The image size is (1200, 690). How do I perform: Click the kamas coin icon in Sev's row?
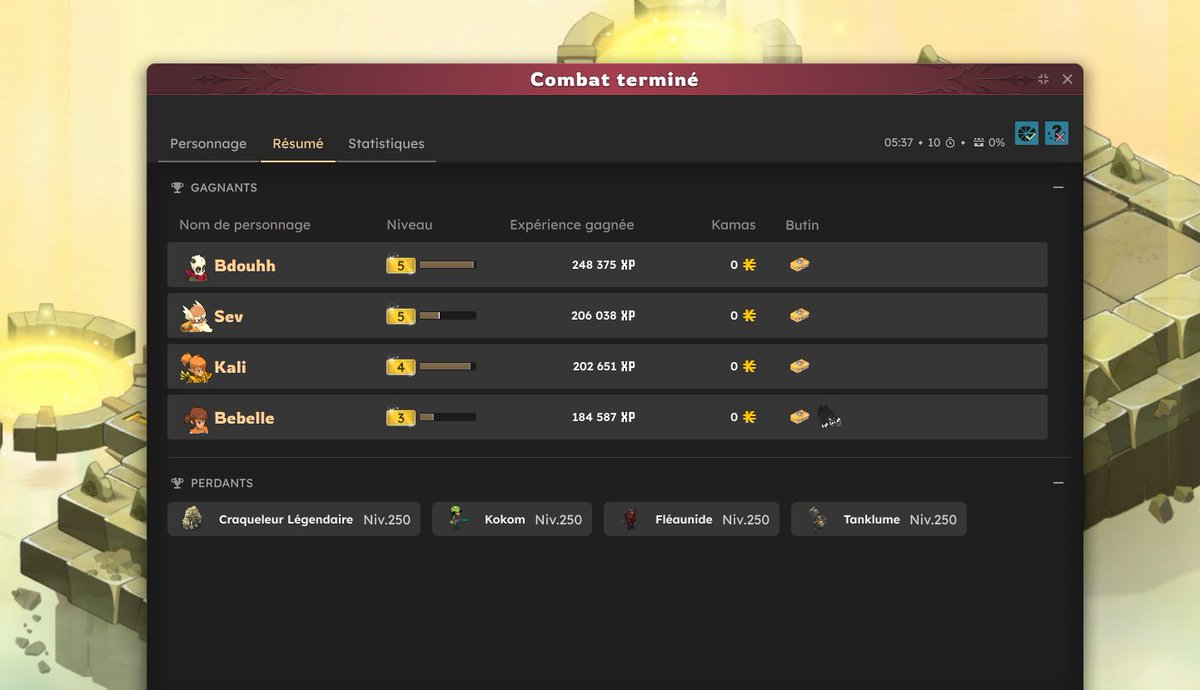click(749, 316)
